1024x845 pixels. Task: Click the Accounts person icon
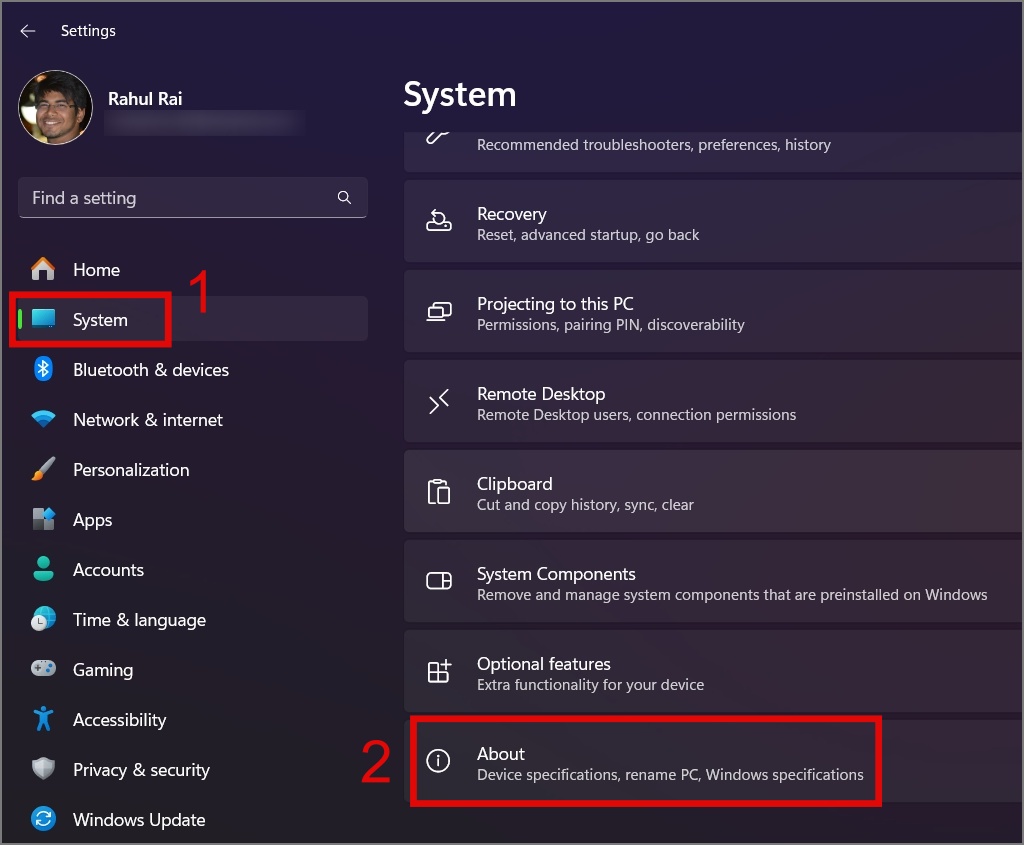pos(44,570)
